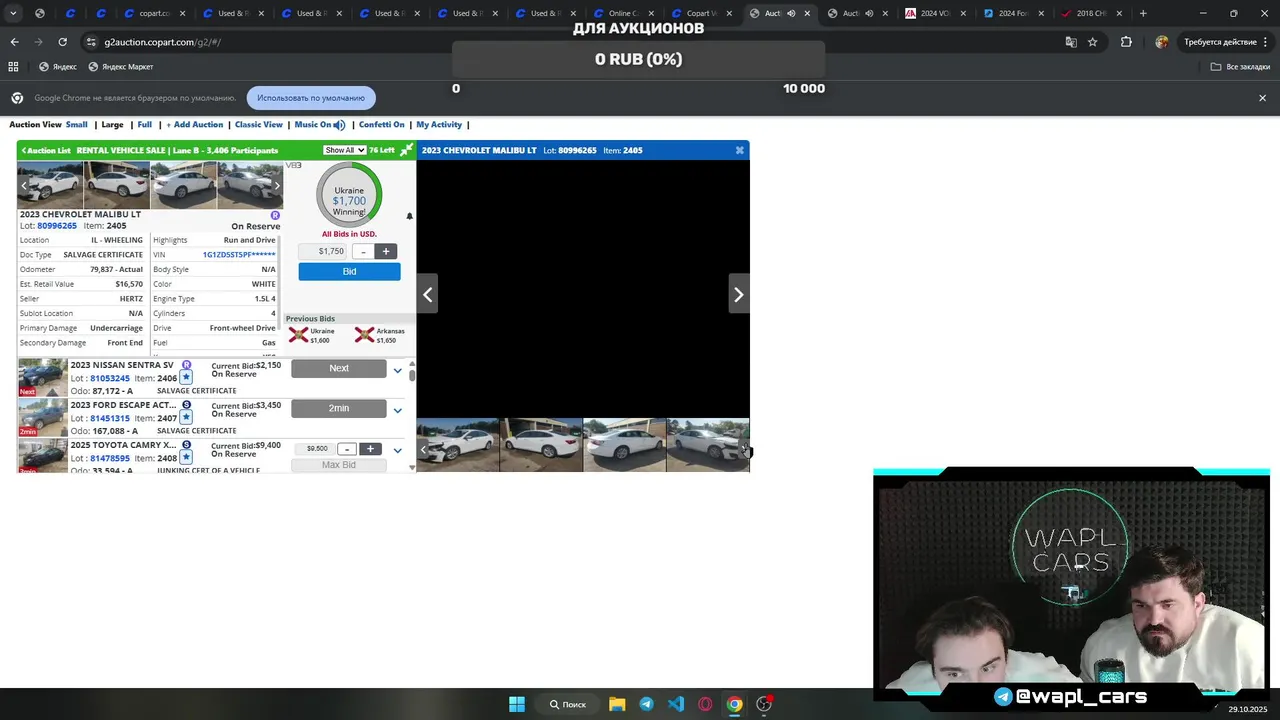The height and width of the screenshot is (720, 1280).
Task: Open lot number 80996265 link
Action: pos(57,226)
